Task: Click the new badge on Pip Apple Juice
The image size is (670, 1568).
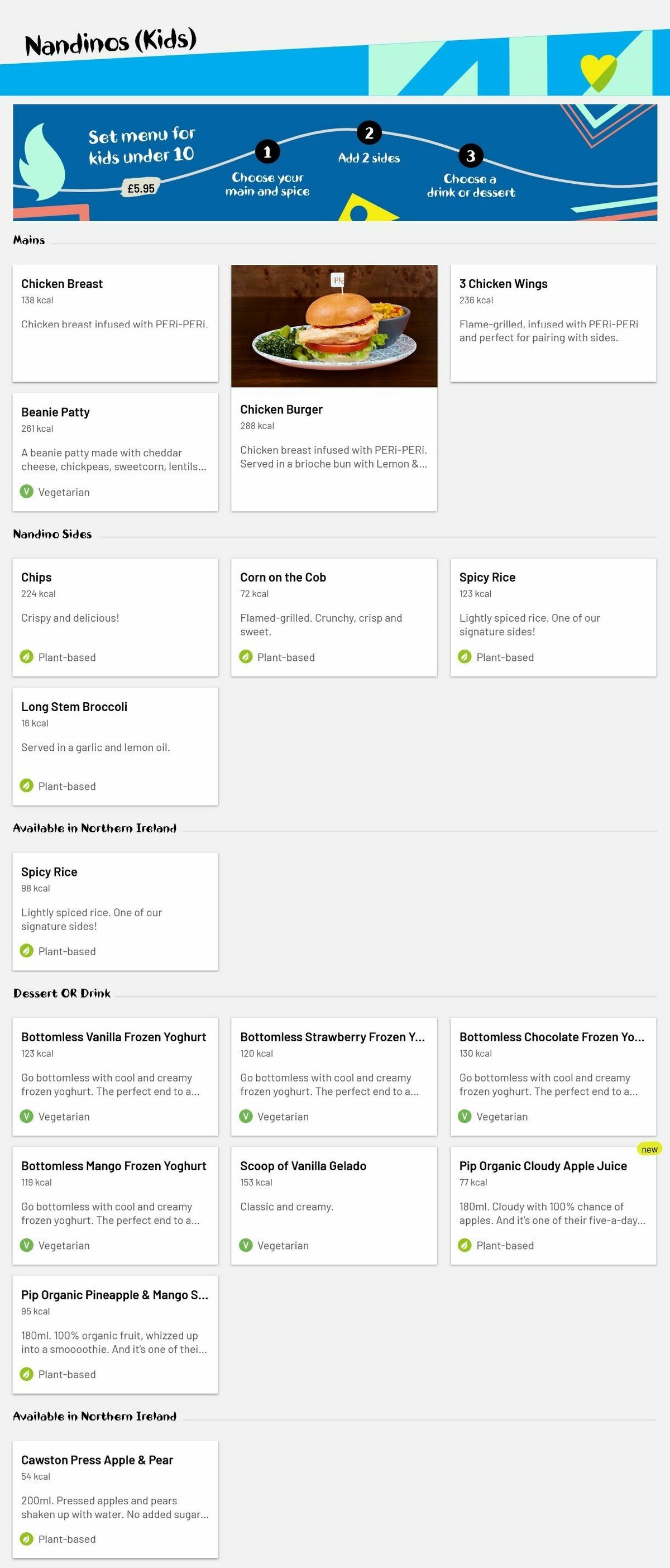Action: point(649,1149)
